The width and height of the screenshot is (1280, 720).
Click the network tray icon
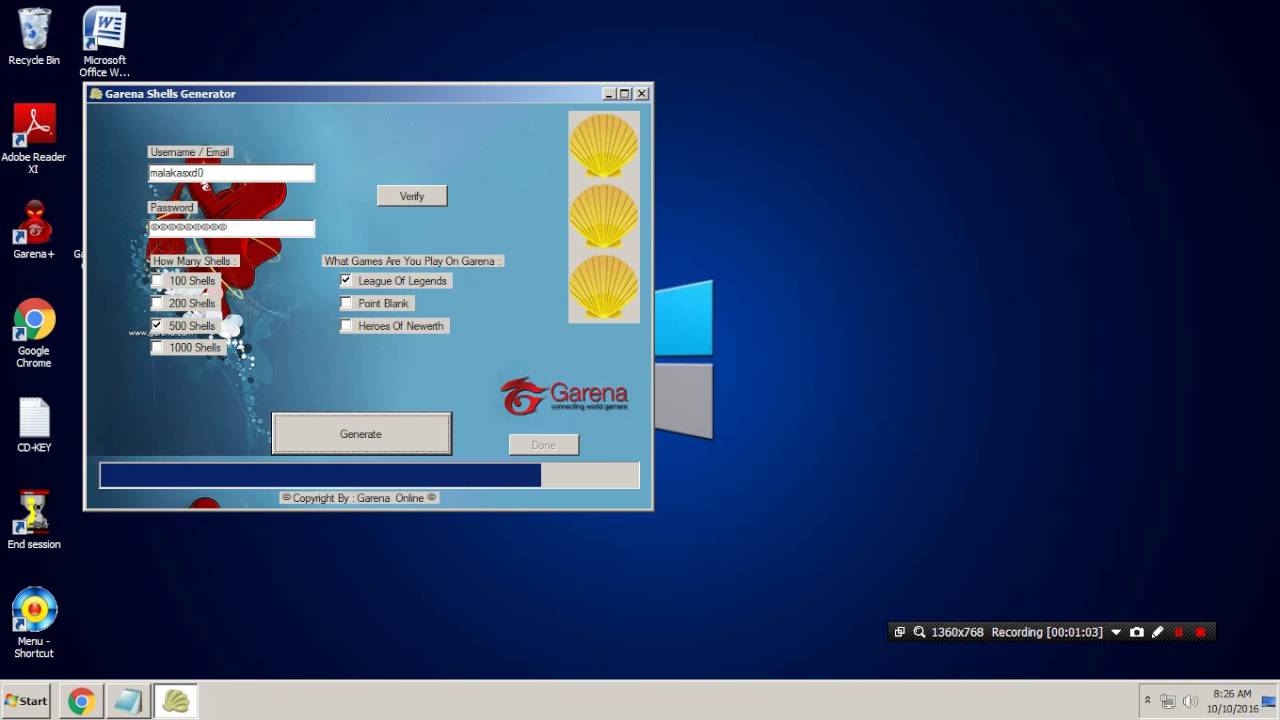(1168, 701)
